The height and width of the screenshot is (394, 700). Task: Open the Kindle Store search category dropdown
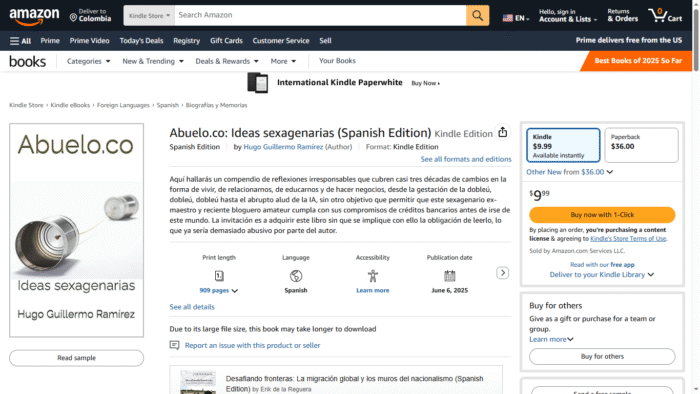[x=149, y=15]
